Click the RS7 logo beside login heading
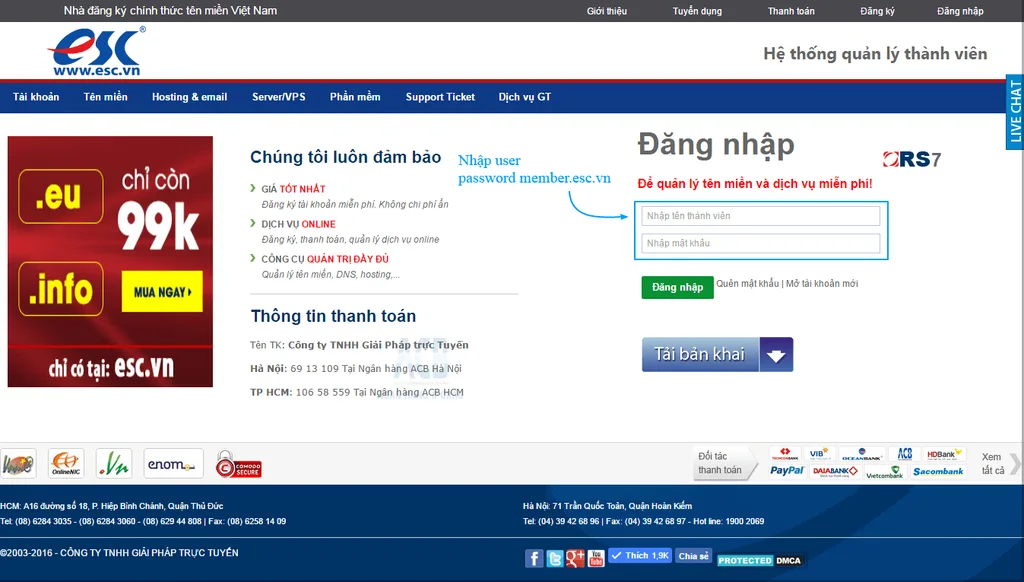The height and width of the screenshot is (582, 1024). [912, 159]
